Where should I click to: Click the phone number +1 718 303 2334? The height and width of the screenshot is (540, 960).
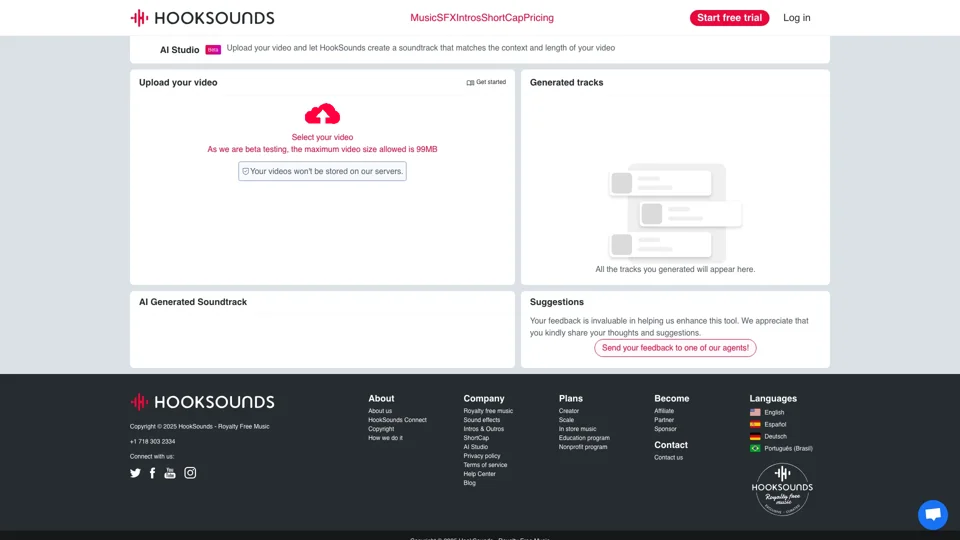[152, 441]
